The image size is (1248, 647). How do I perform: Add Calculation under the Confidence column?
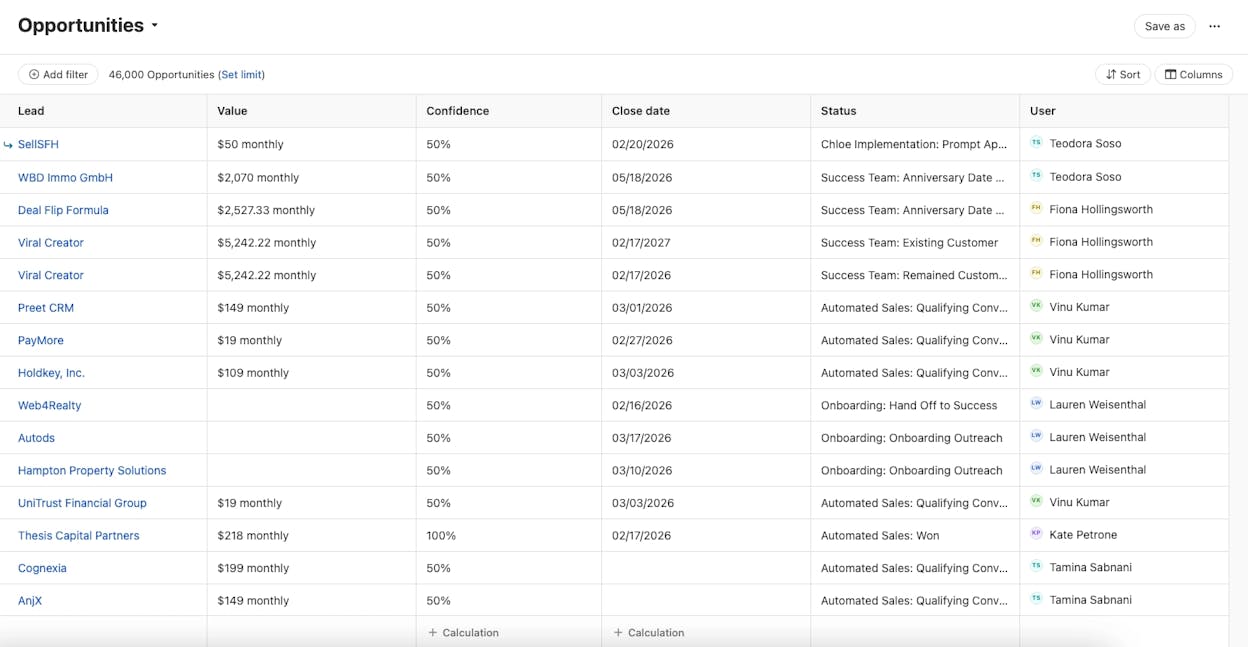pyautogui.click(x=463, y=632)
